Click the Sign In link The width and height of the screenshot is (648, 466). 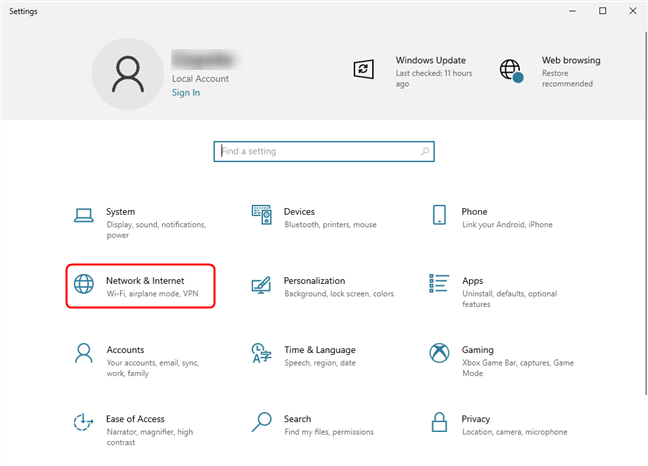tap(186, 93)
